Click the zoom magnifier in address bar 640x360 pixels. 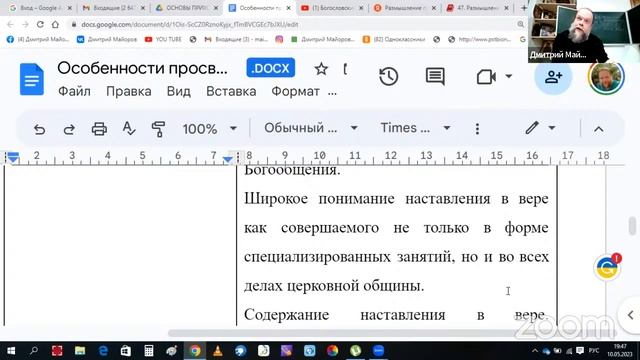(520, 24)
